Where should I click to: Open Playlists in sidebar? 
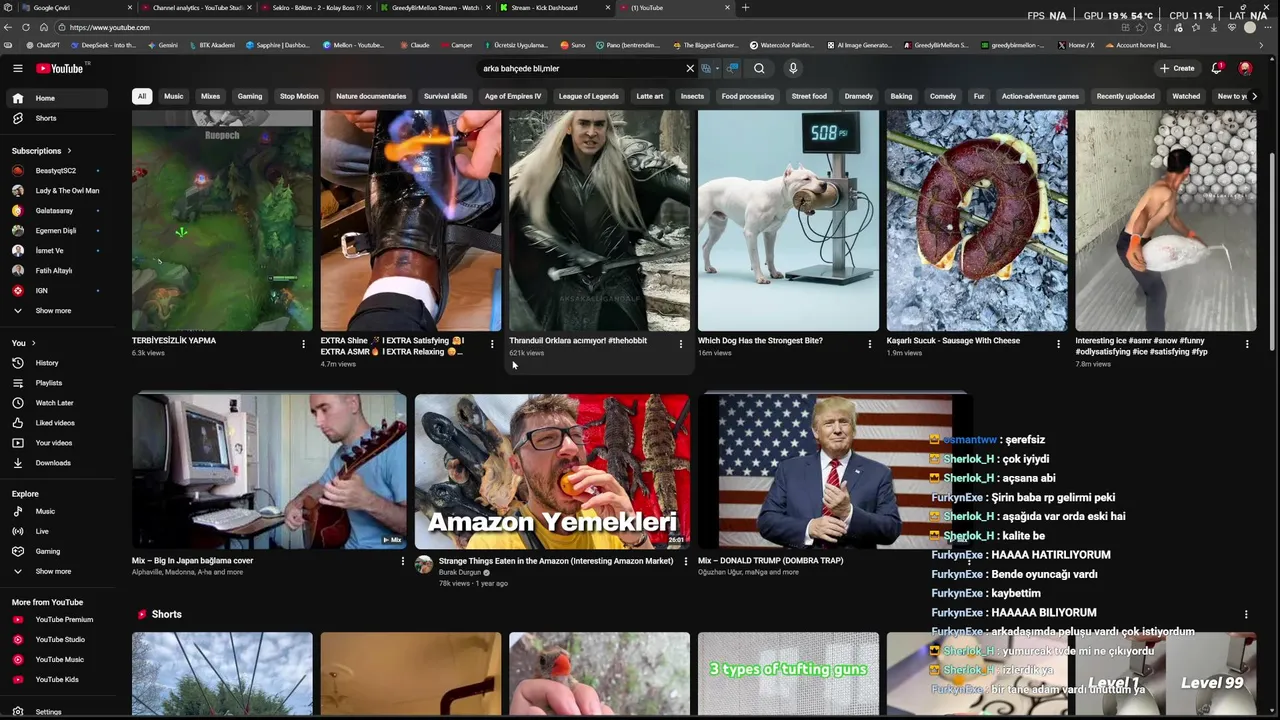point(59,383)
